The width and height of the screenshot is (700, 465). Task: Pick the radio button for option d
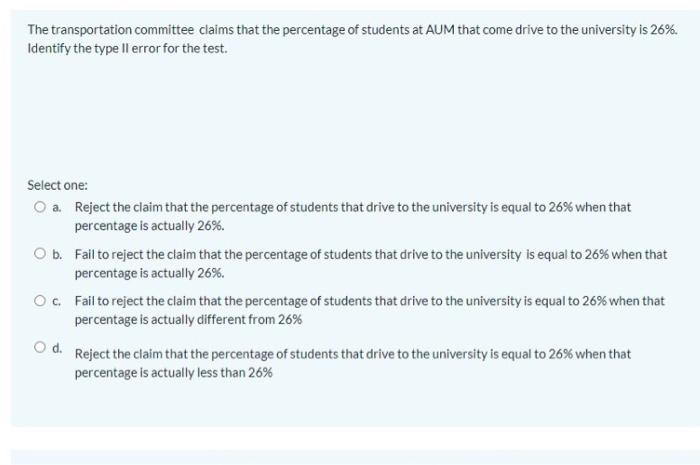point(40,347)
